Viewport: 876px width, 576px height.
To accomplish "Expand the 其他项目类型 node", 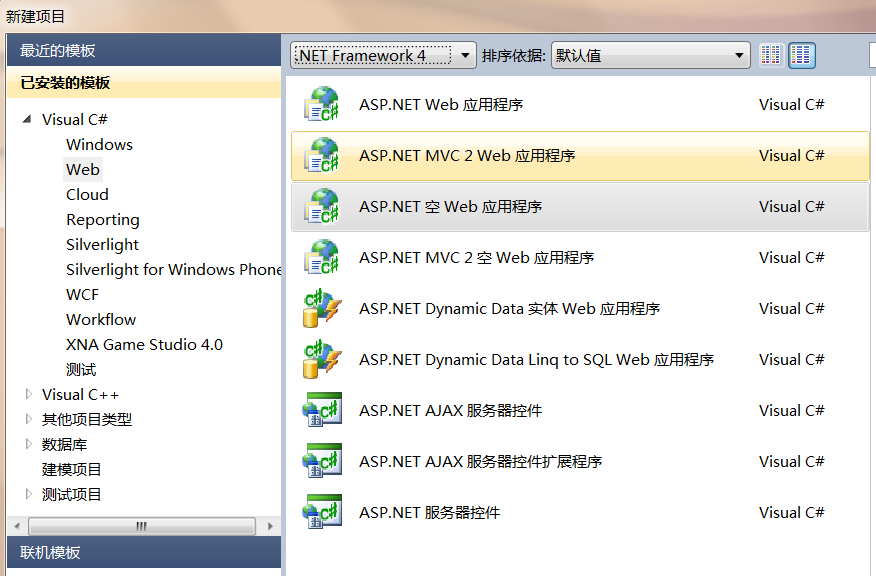I will pos(28,419).
